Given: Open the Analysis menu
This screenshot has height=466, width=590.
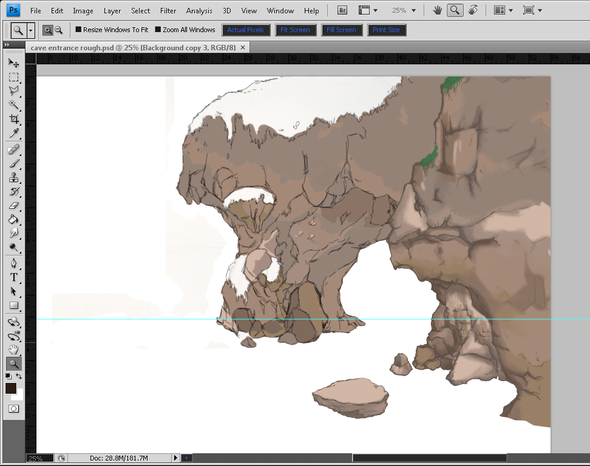Looking at the screenshot, I should [x=199, y=11].
